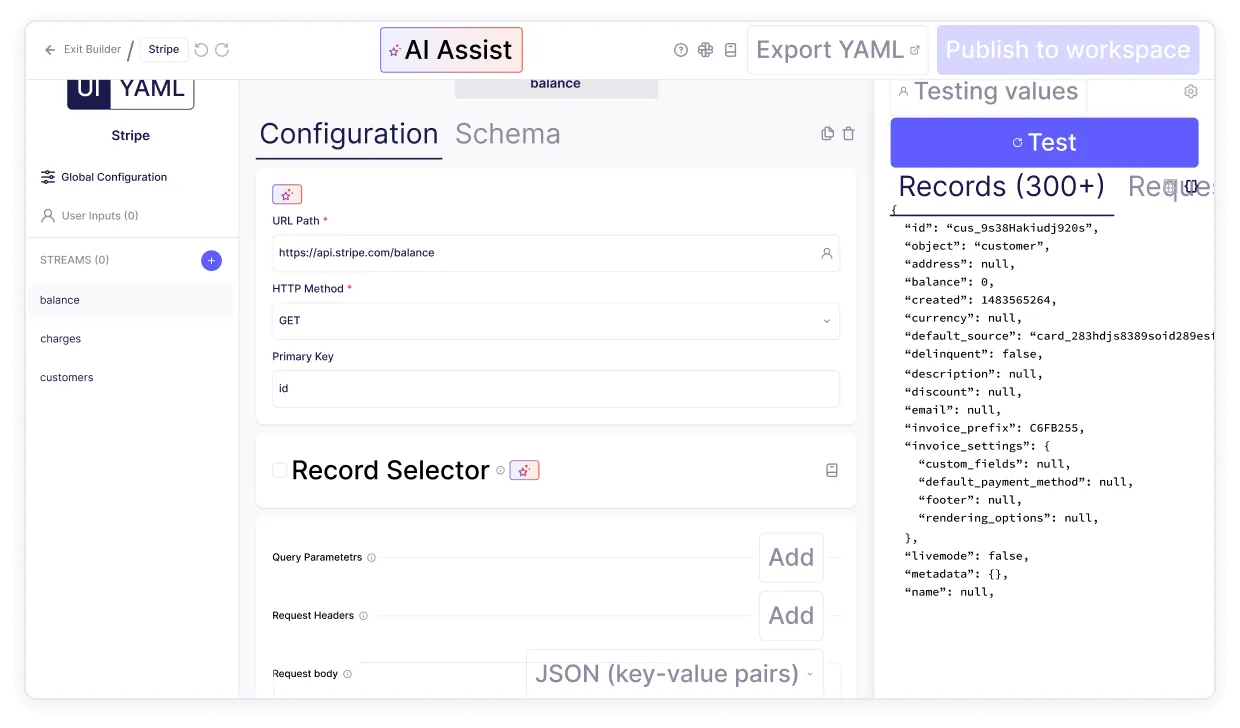Show info for Request Headers
This screenshot has width=1240, height=728.
click(x=363, y=616)
